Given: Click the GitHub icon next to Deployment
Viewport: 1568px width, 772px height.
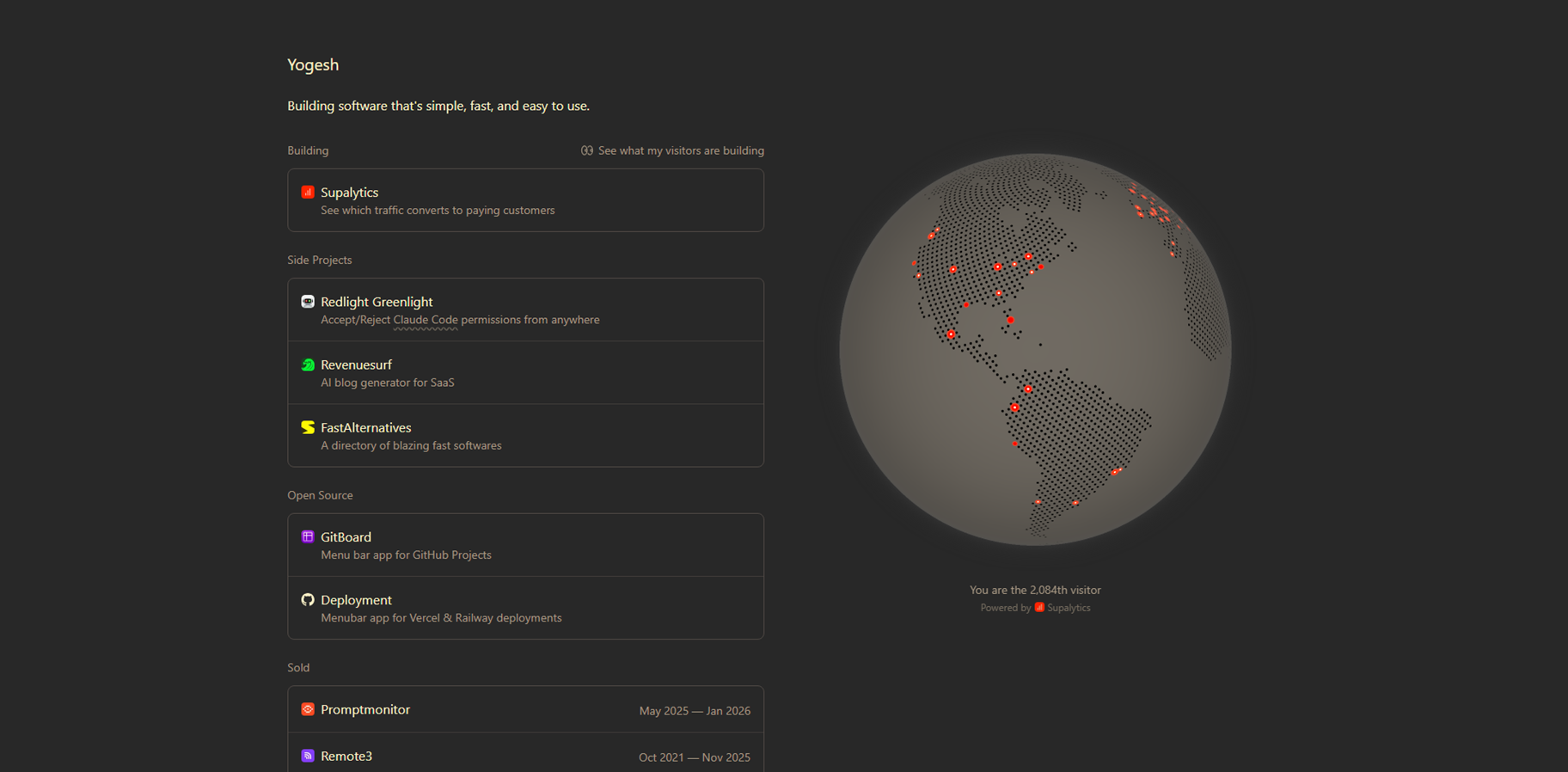Looking at the screenshot, I should 308,599.
